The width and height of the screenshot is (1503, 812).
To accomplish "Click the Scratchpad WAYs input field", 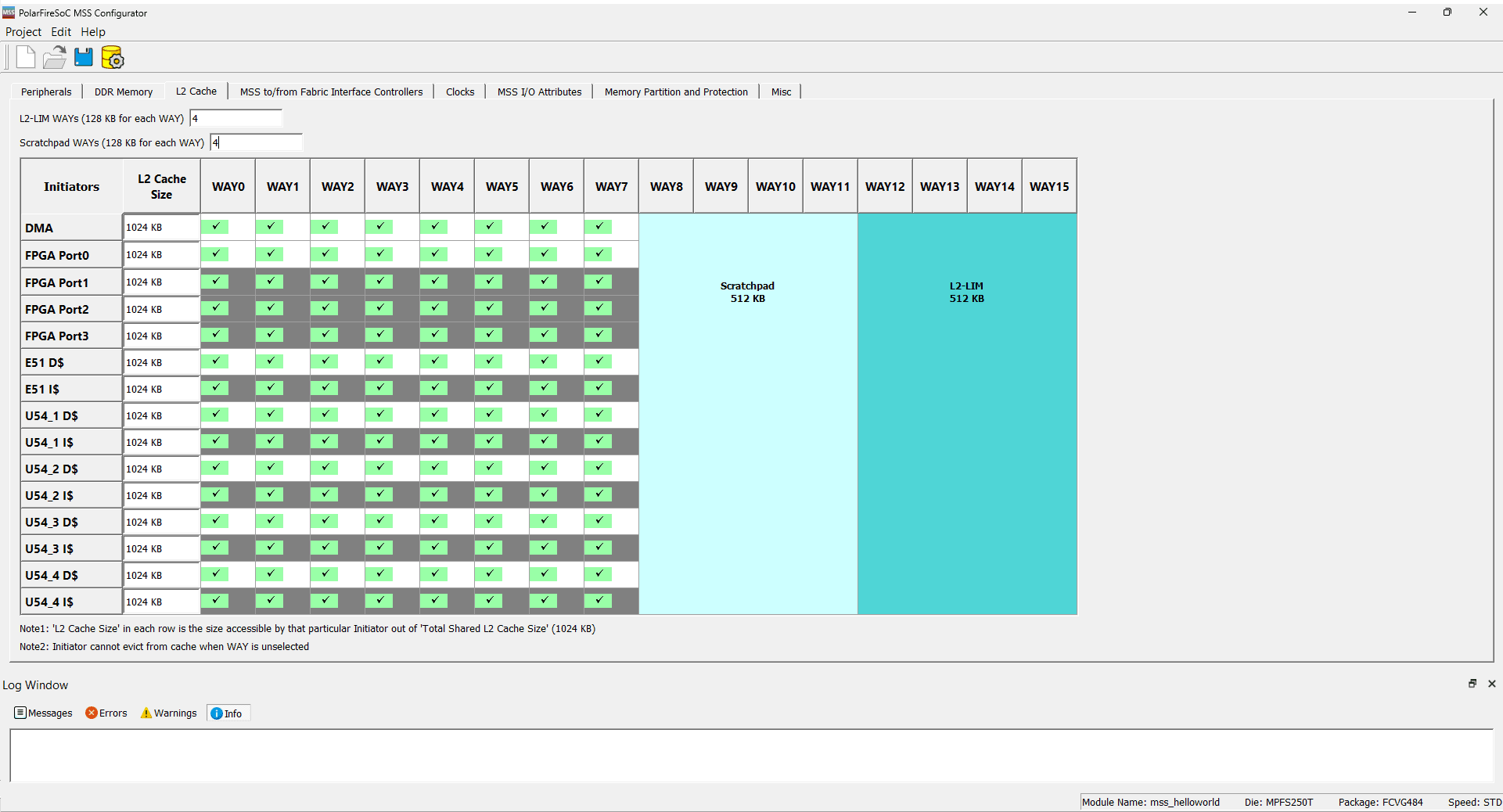I will [256, 142].
